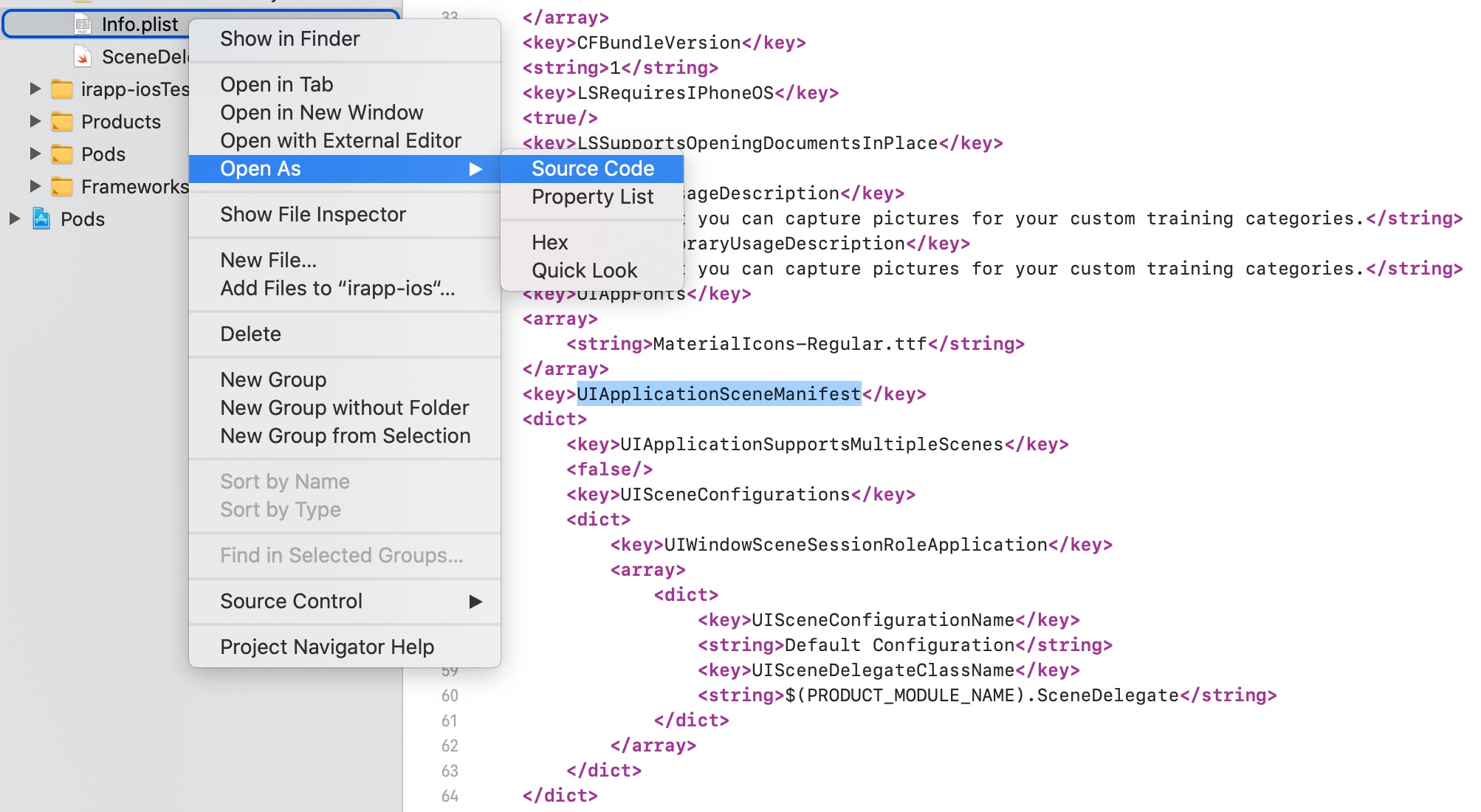Viewport: 1481px width, 812px height.
Task: Click the Pods yellow folder icon
Action: (x=63, y=154)
